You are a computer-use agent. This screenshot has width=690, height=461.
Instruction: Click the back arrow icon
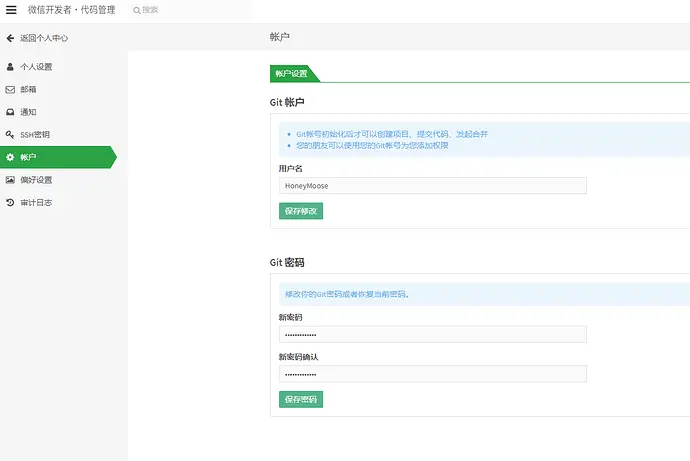point(10,38)
